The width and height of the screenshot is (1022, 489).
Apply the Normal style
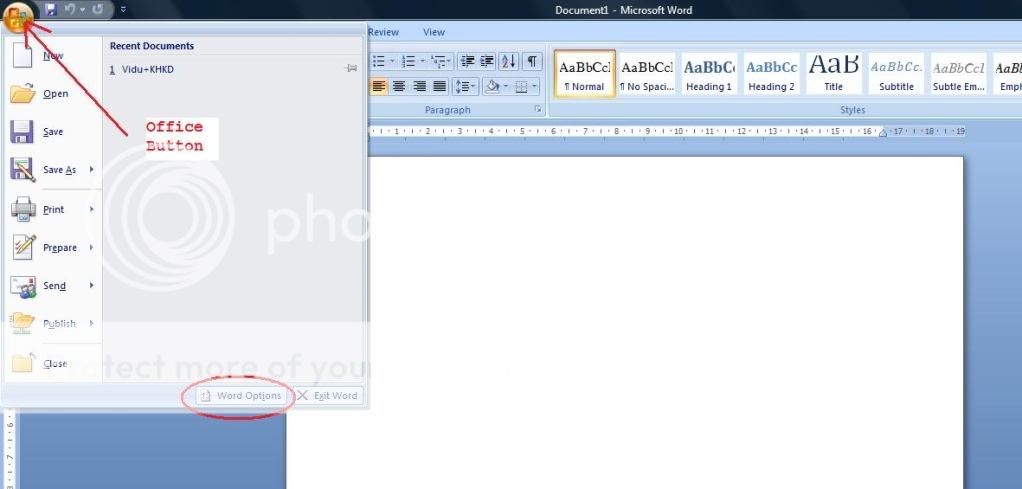pos(585,74)
